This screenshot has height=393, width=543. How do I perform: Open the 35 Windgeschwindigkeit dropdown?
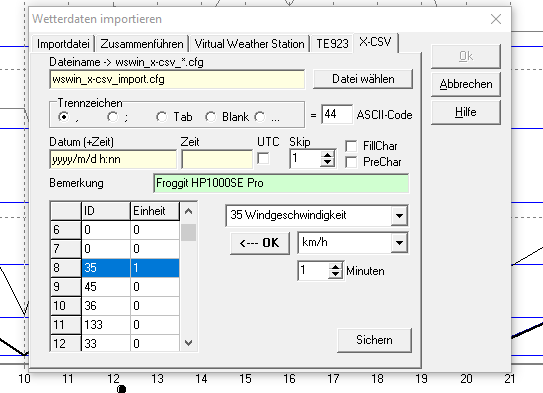click(399, 216)
